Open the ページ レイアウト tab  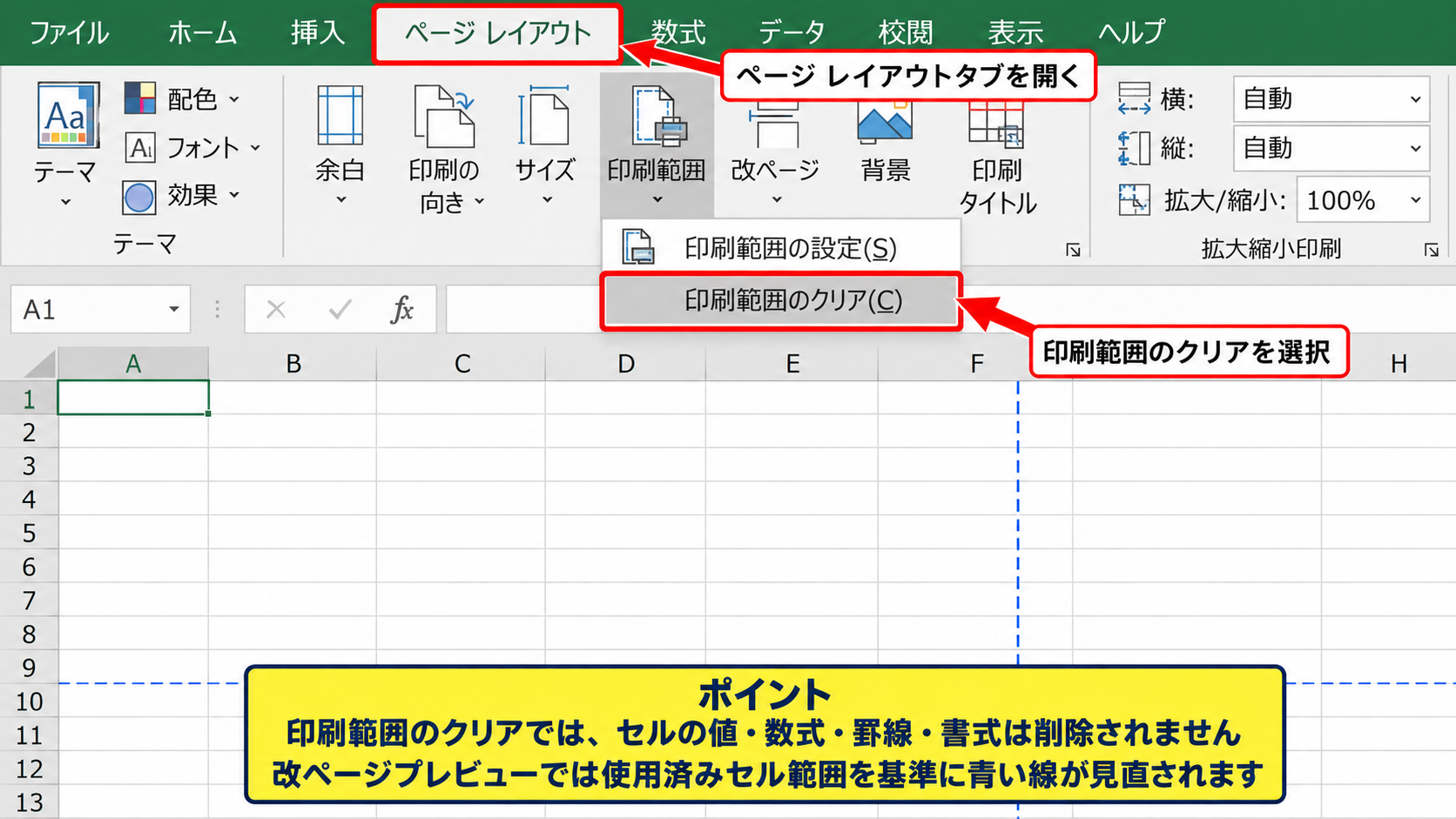click(x=498, y=33)
